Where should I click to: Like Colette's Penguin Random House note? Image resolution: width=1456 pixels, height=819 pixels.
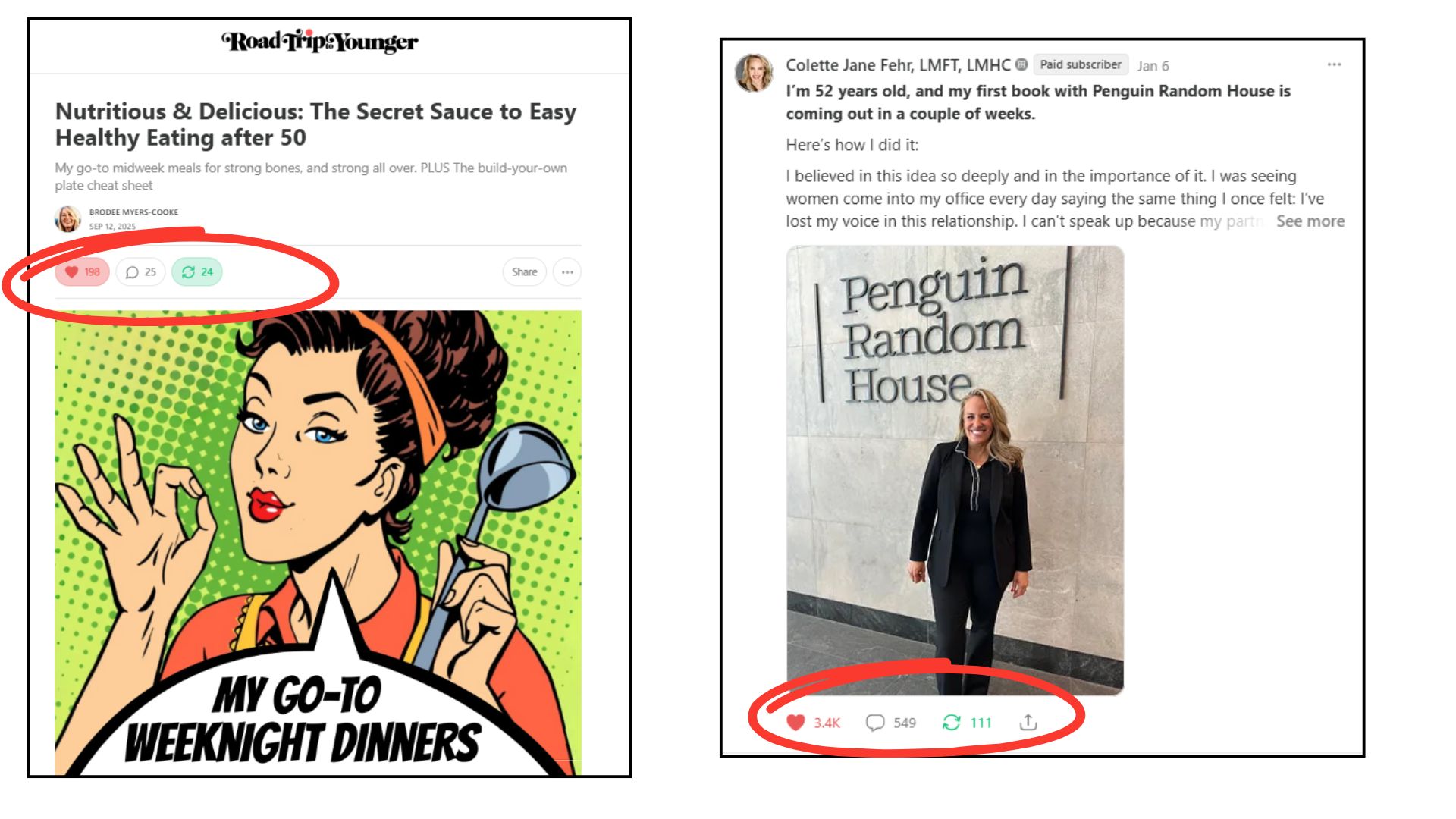[813, 723]
